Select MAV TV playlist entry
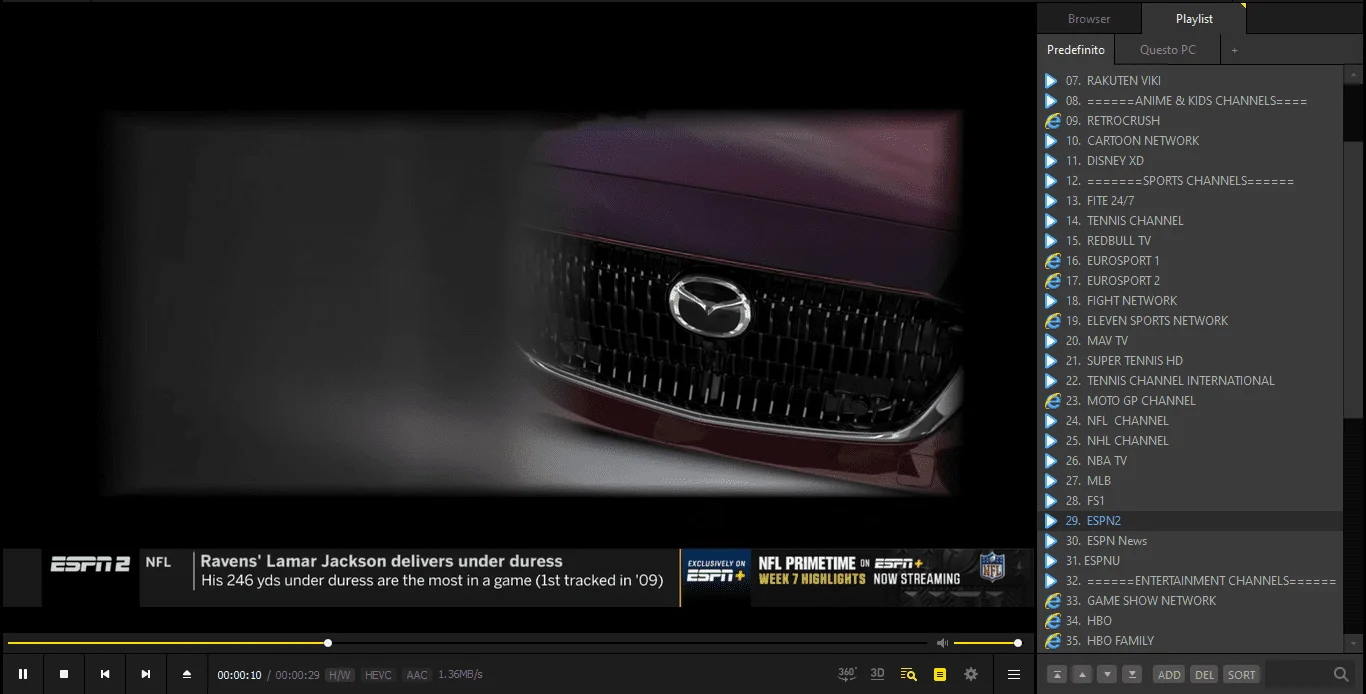The height and width of the screenshot is (694, 1366). click(1192, 341)
